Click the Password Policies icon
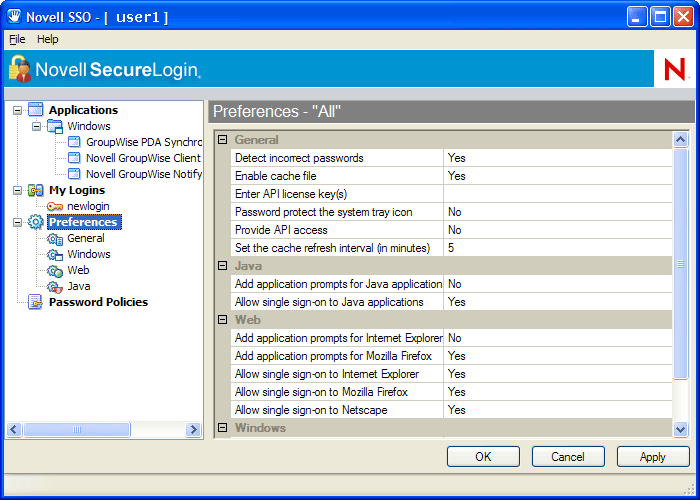The width and height of the screenshot is (700, 500). tap(36, 302)
